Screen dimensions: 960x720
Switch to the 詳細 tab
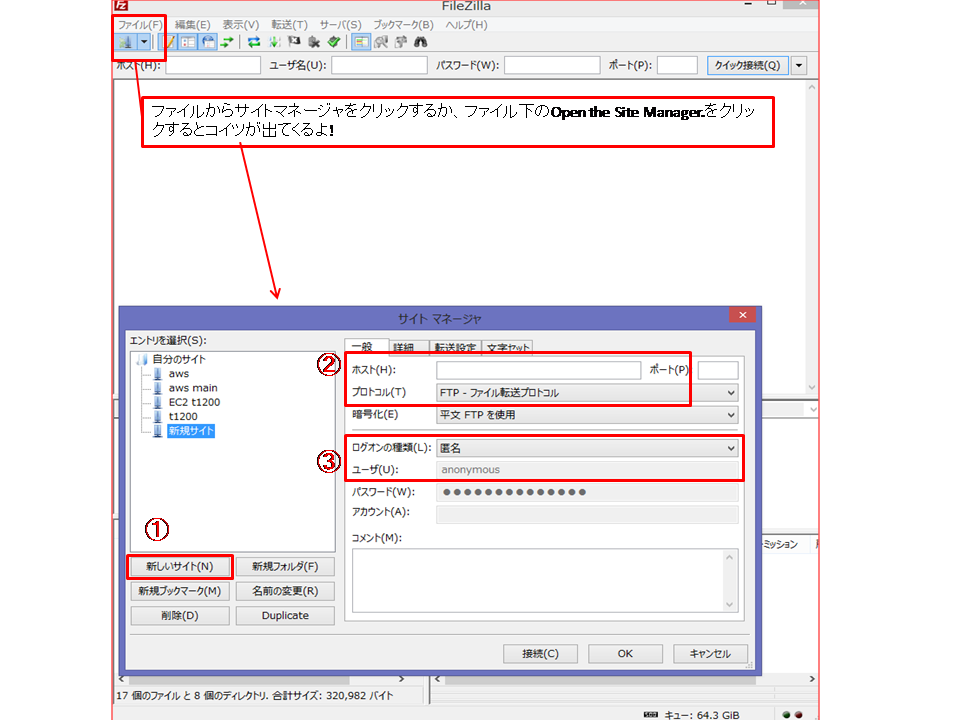408,348
